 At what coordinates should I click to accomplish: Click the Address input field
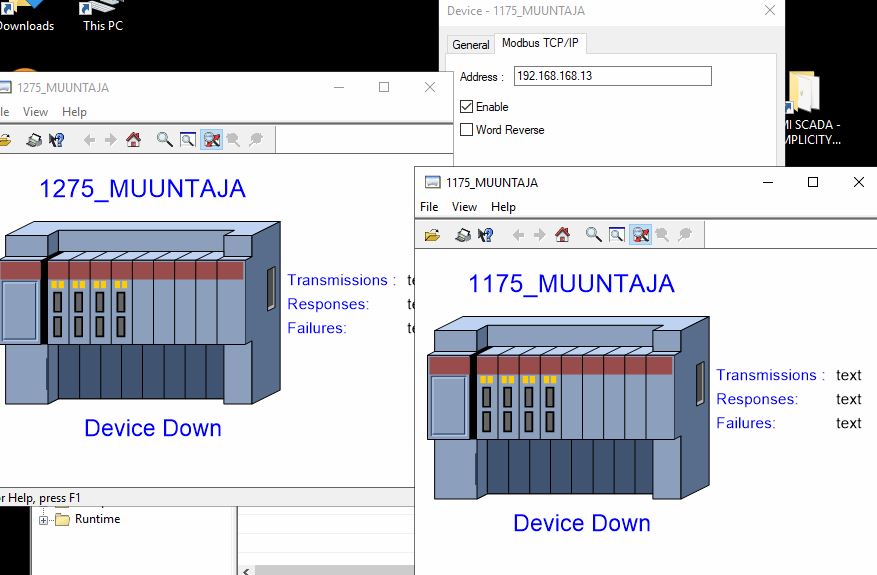[612, 76]
